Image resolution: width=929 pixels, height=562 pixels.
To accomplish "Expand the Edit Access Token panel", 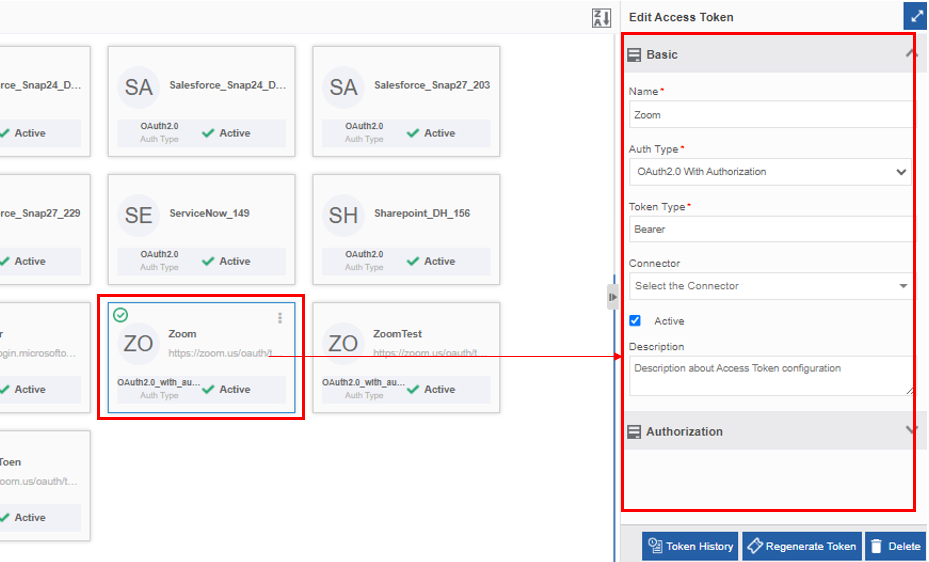I will click(x=916, y=17).
